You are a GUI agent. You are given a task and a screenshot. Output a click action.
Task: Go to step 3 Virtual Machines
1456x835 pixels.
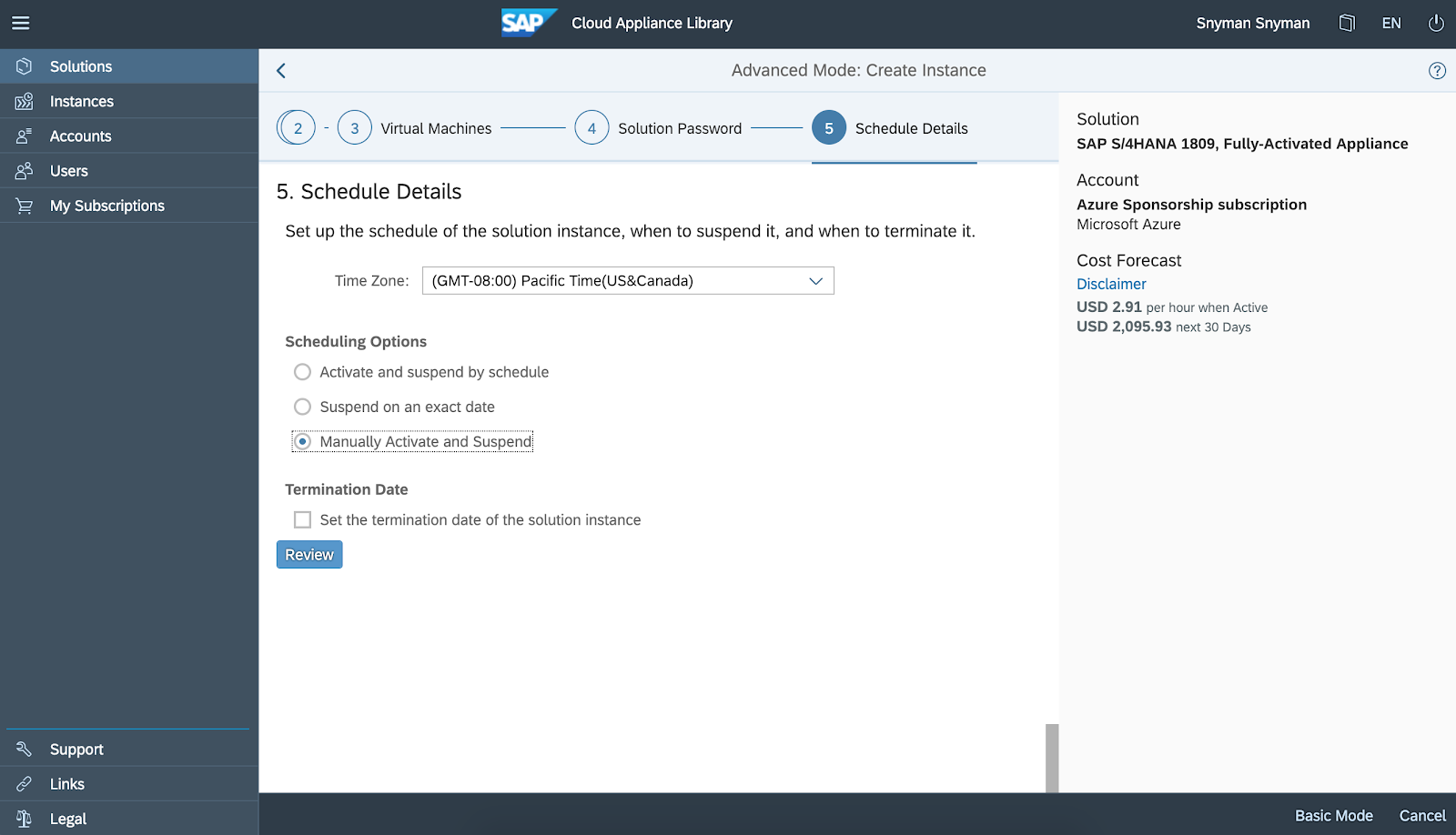[414, 128]
